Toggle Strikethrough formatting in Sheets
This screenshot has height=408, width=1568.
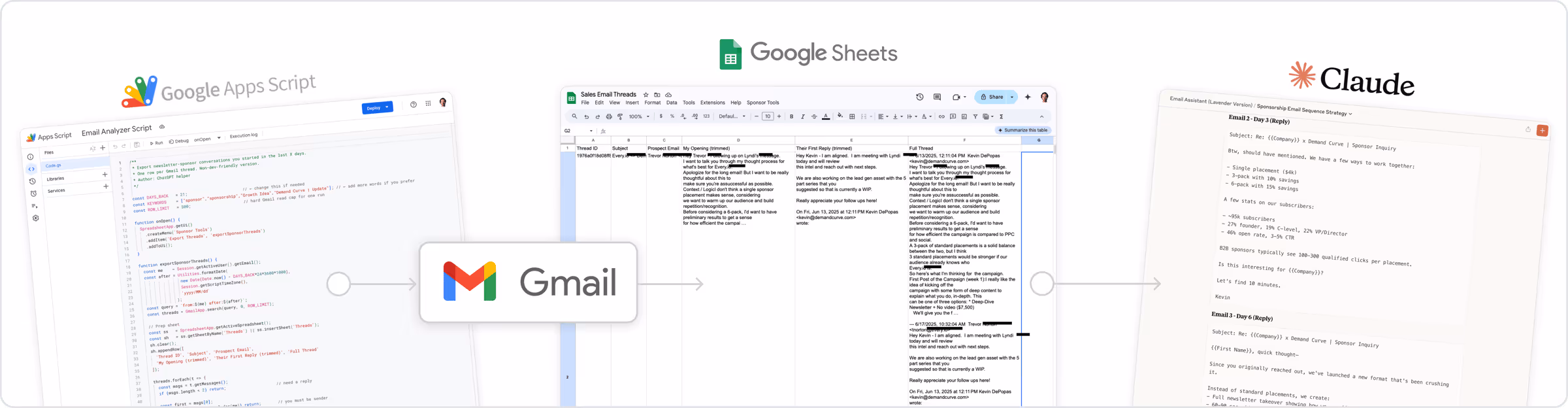tap(814, 116)
